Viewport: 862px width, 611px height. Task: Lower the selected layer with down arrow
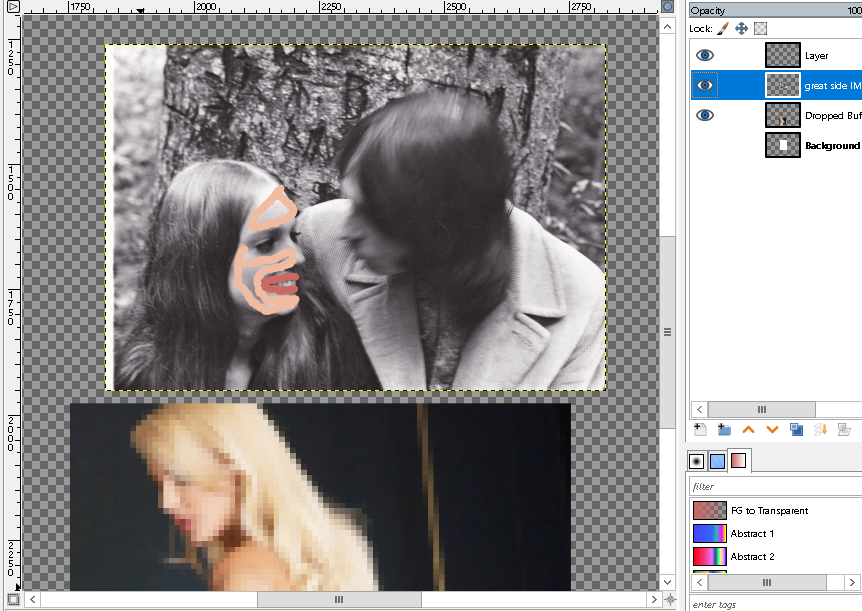click(772, 429)
